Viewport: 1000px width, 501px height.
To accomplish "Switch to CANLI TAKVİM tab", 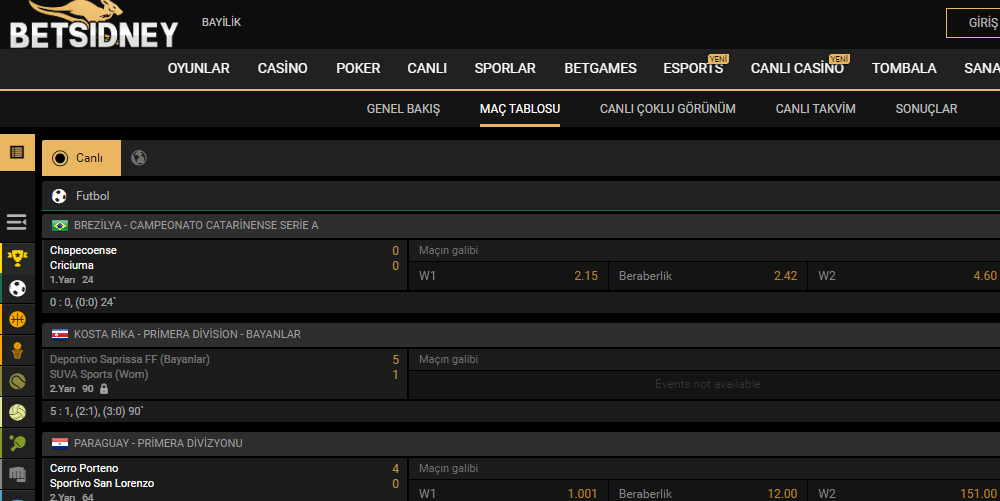I will 815,109.
